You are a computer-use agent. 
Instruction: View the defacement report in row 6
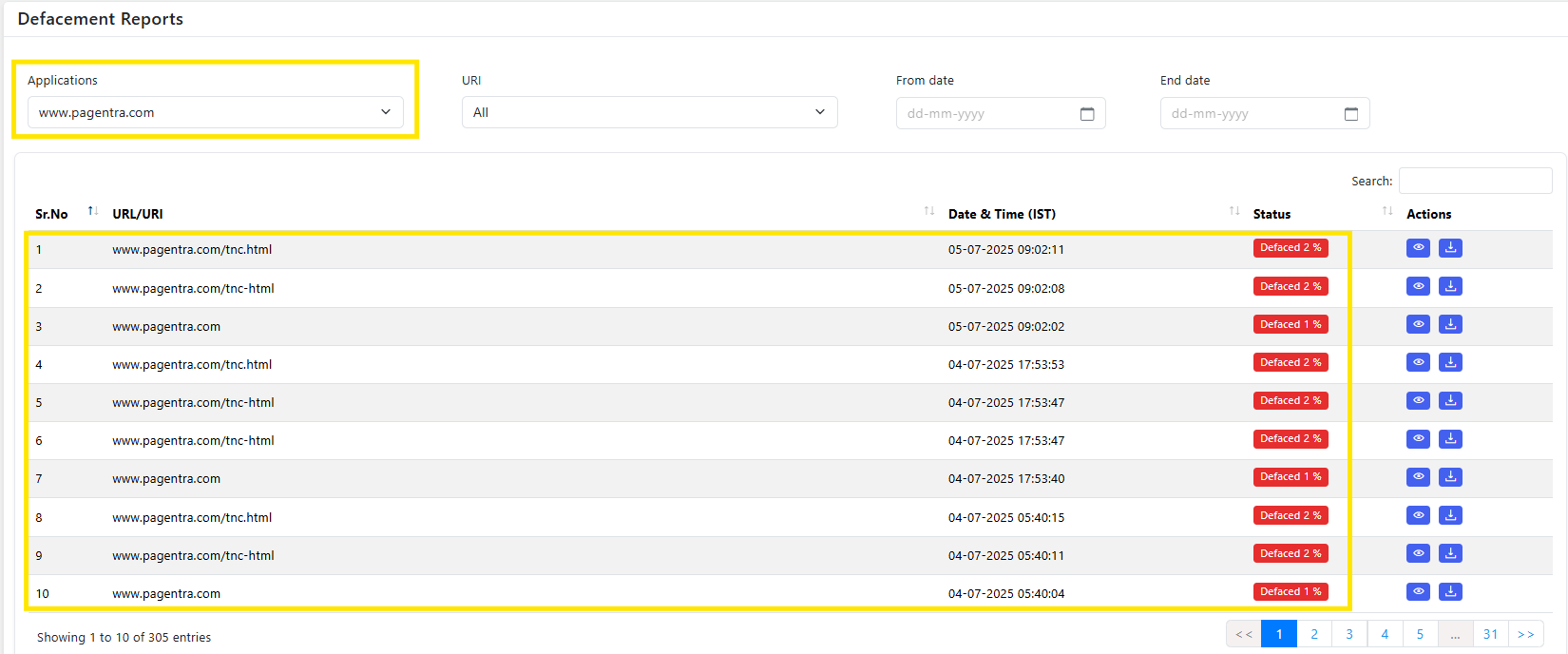coord(1418,438)
